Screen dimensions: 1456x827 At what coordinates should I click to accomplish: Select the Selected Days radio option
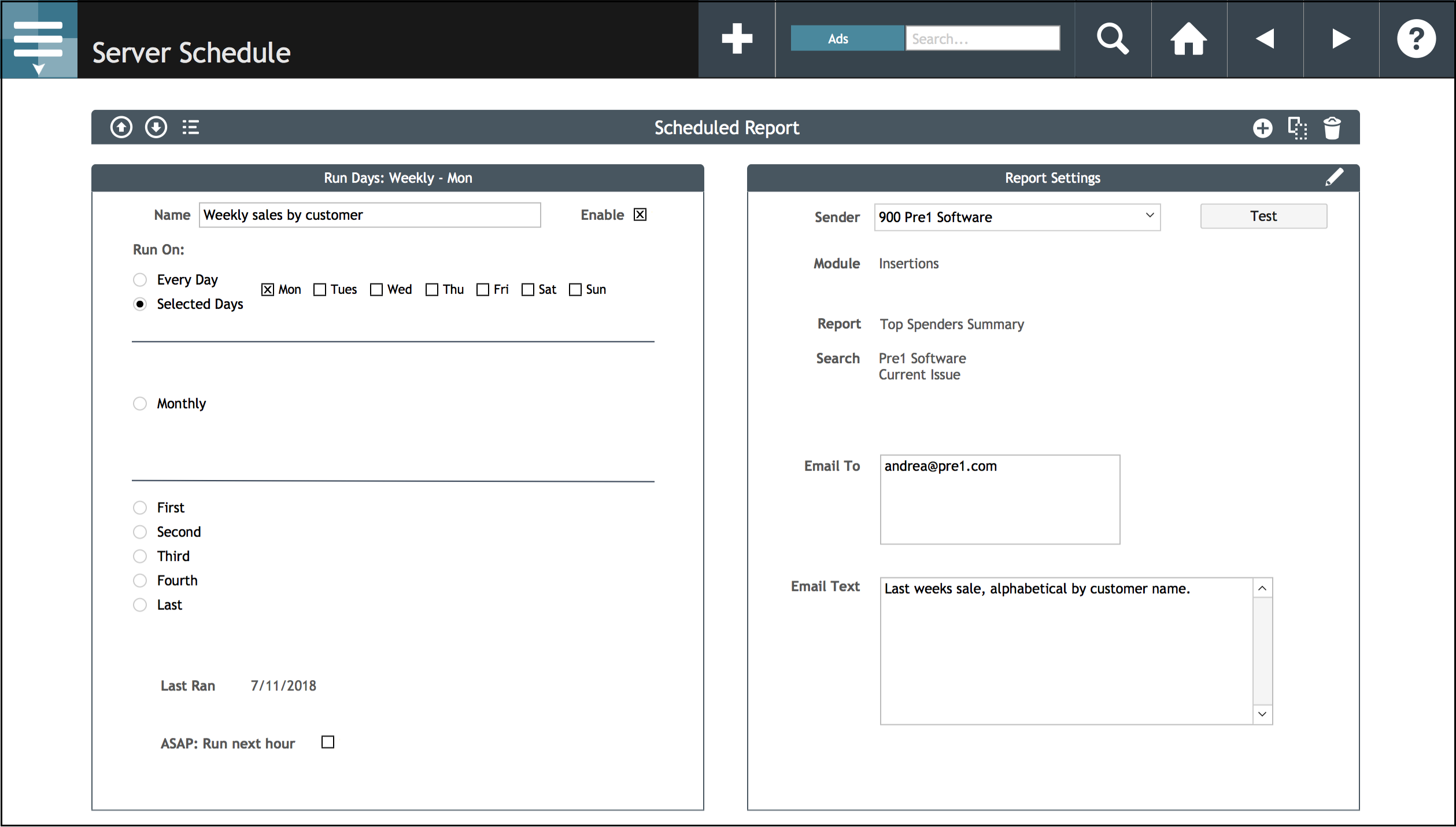pyautogui.click(x=140, y=304)
